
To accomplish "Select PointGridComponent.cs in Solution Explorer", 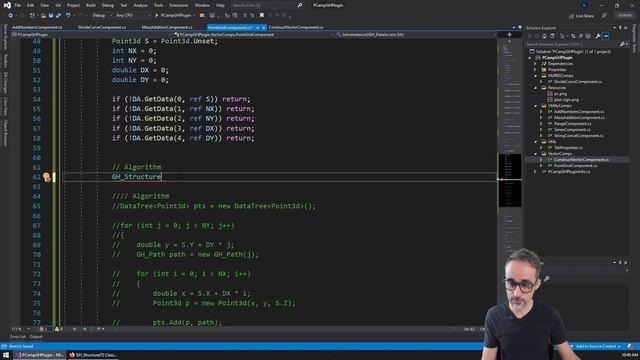I will click(x=575, y=166).
